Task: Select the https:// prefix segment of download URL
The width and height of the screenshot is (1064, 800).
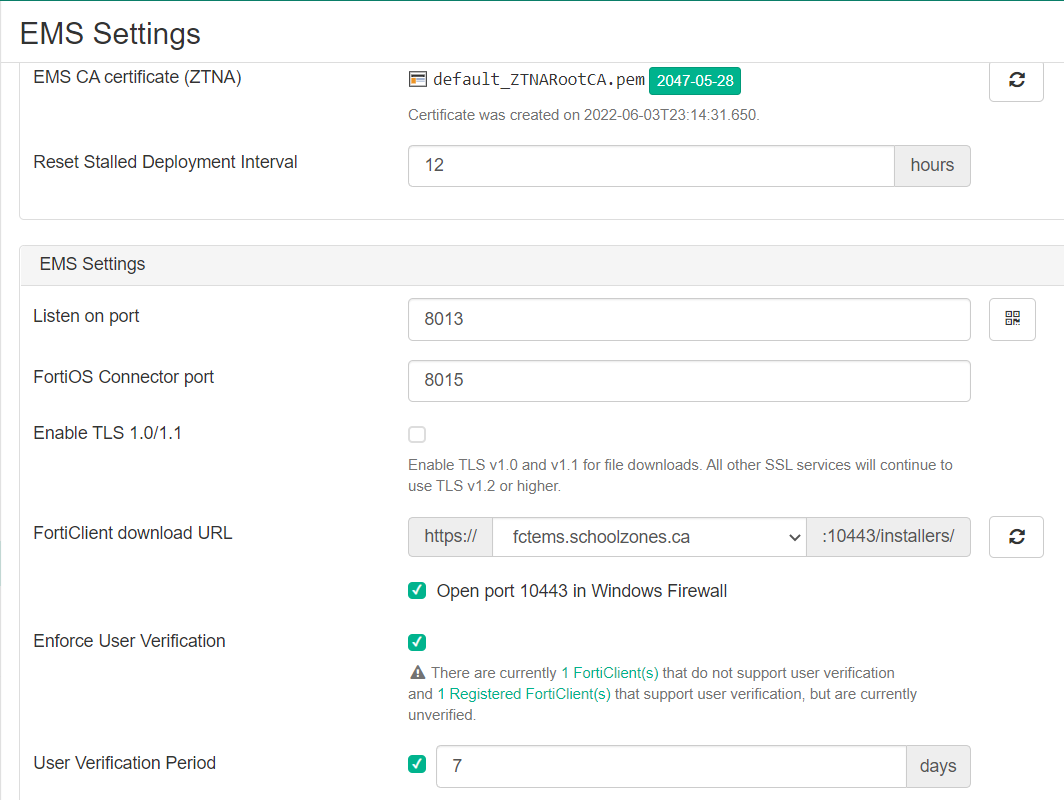Action: tap(450, 537)
